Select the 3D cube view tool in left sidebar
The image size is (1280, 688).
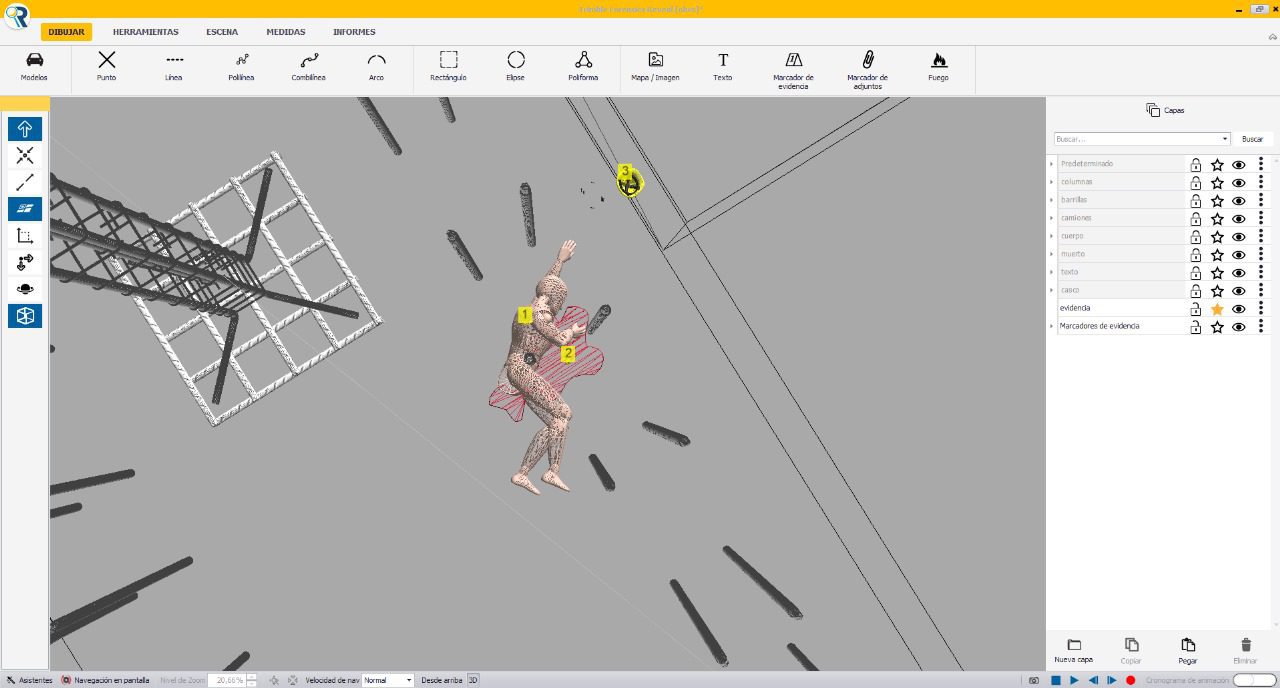pos(25,316)
